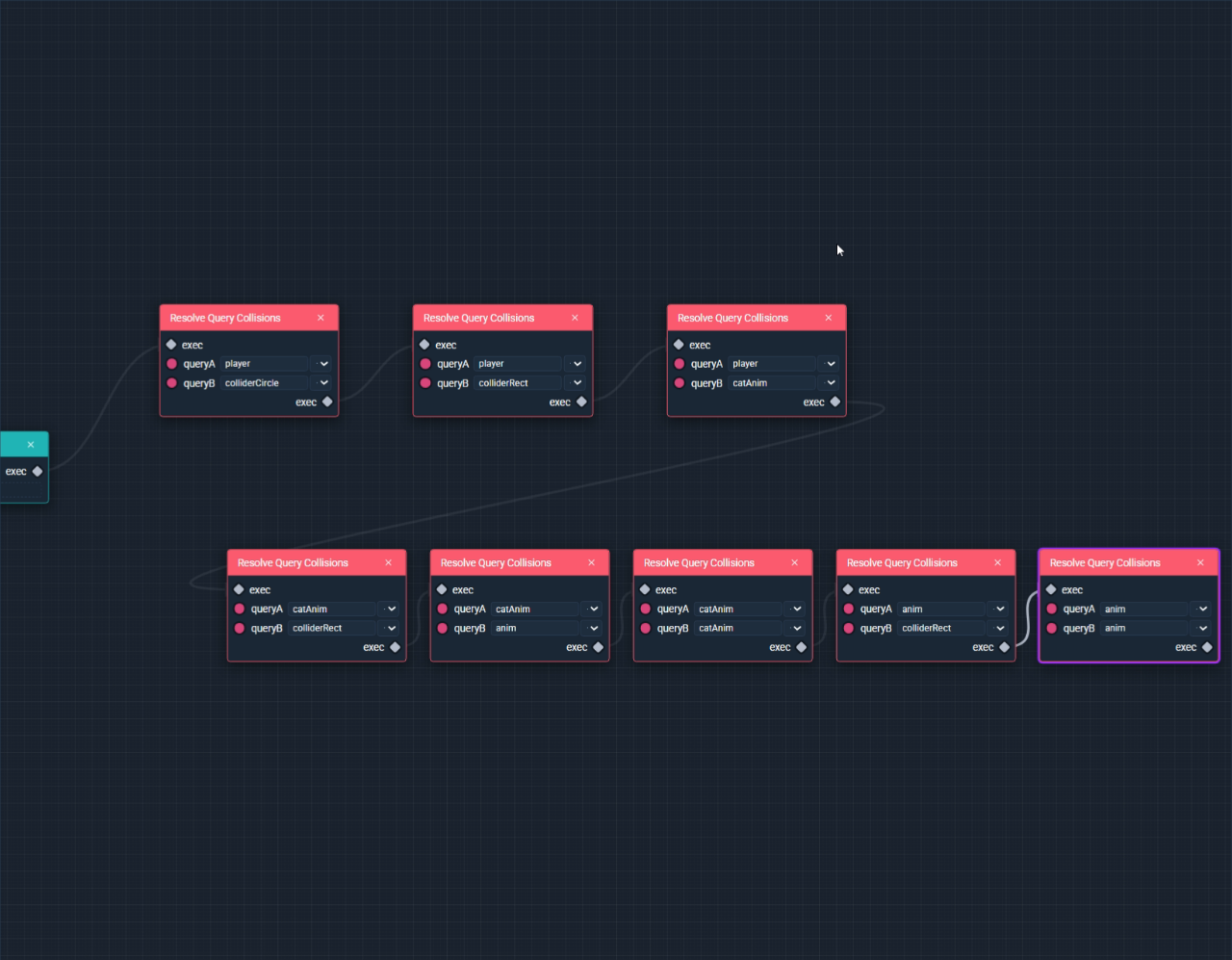Click queryA pin of player/colliderRect node
The height and width of the screenshot is (960, 1232).
[425, 364]
